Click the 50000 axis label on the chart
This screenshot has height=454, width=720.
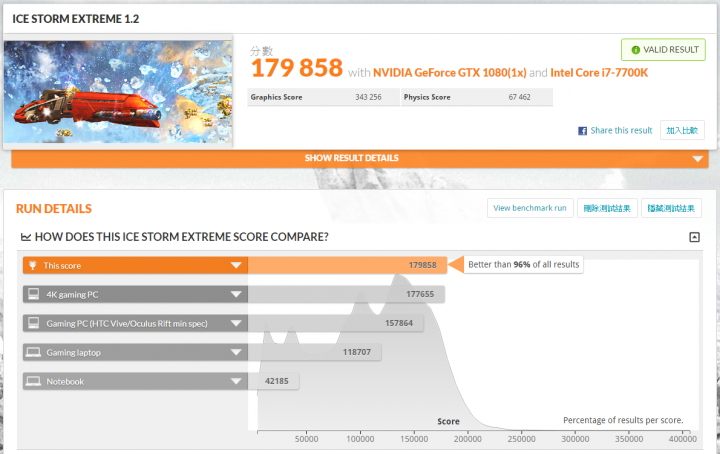pos(306,439)
